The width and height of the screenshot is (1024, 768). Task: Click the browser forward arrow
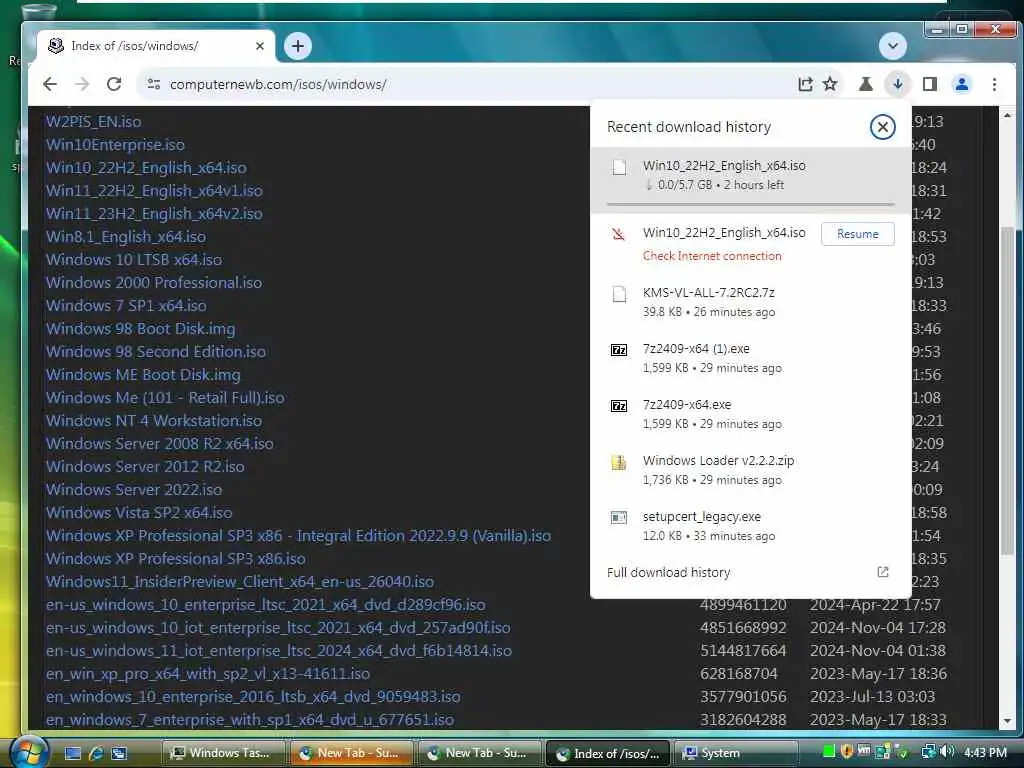click(x=82, y=84)
